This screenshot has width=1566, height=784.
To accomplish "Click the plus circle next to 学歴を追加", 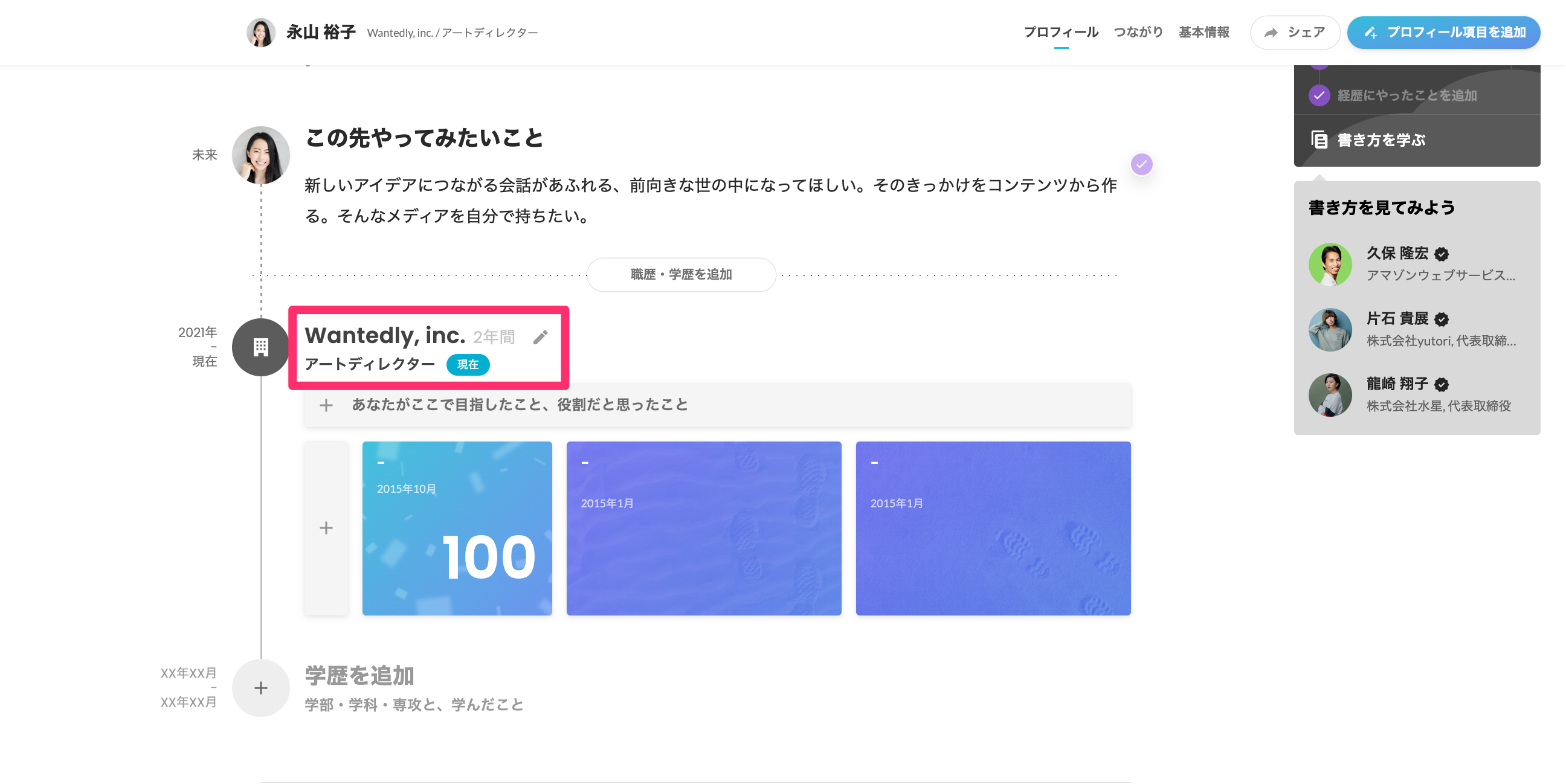I will coord(261,688).
